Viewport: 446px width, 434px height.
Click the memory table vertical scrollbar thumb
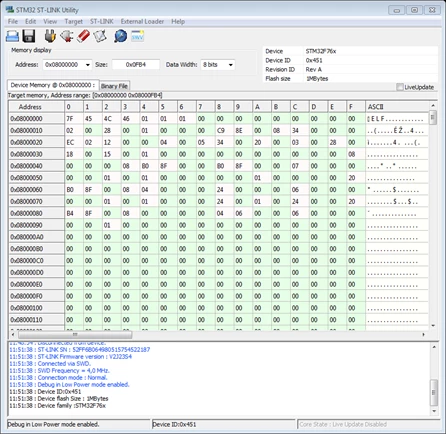(433, 118)
